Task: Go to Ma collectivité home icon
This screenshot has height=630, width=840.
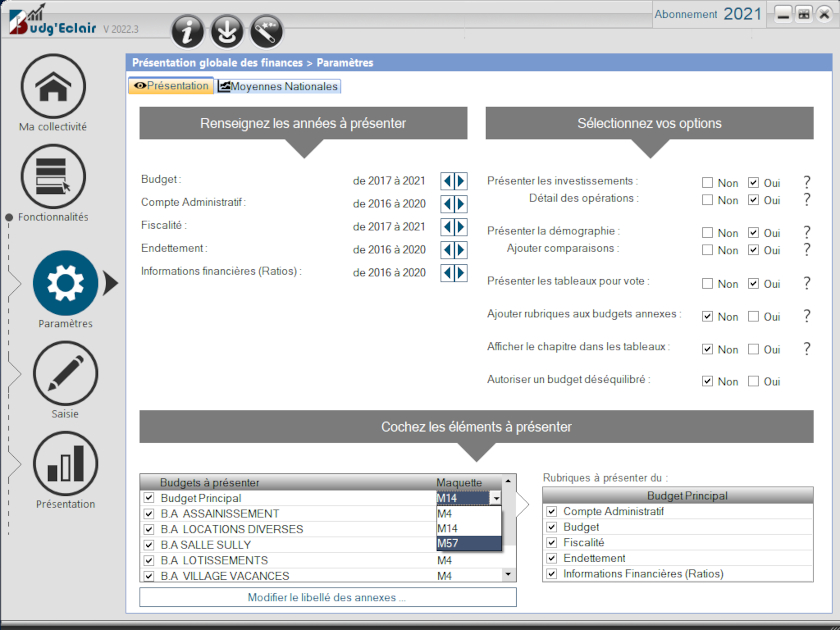Action: (53, 87)
